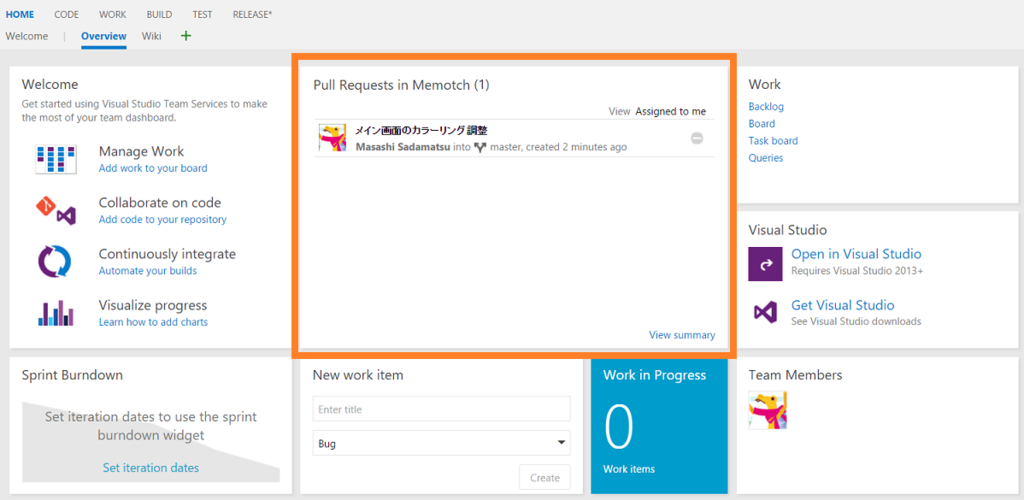Open the BUILD hub

pyautogui.click(x=159, y=14)
